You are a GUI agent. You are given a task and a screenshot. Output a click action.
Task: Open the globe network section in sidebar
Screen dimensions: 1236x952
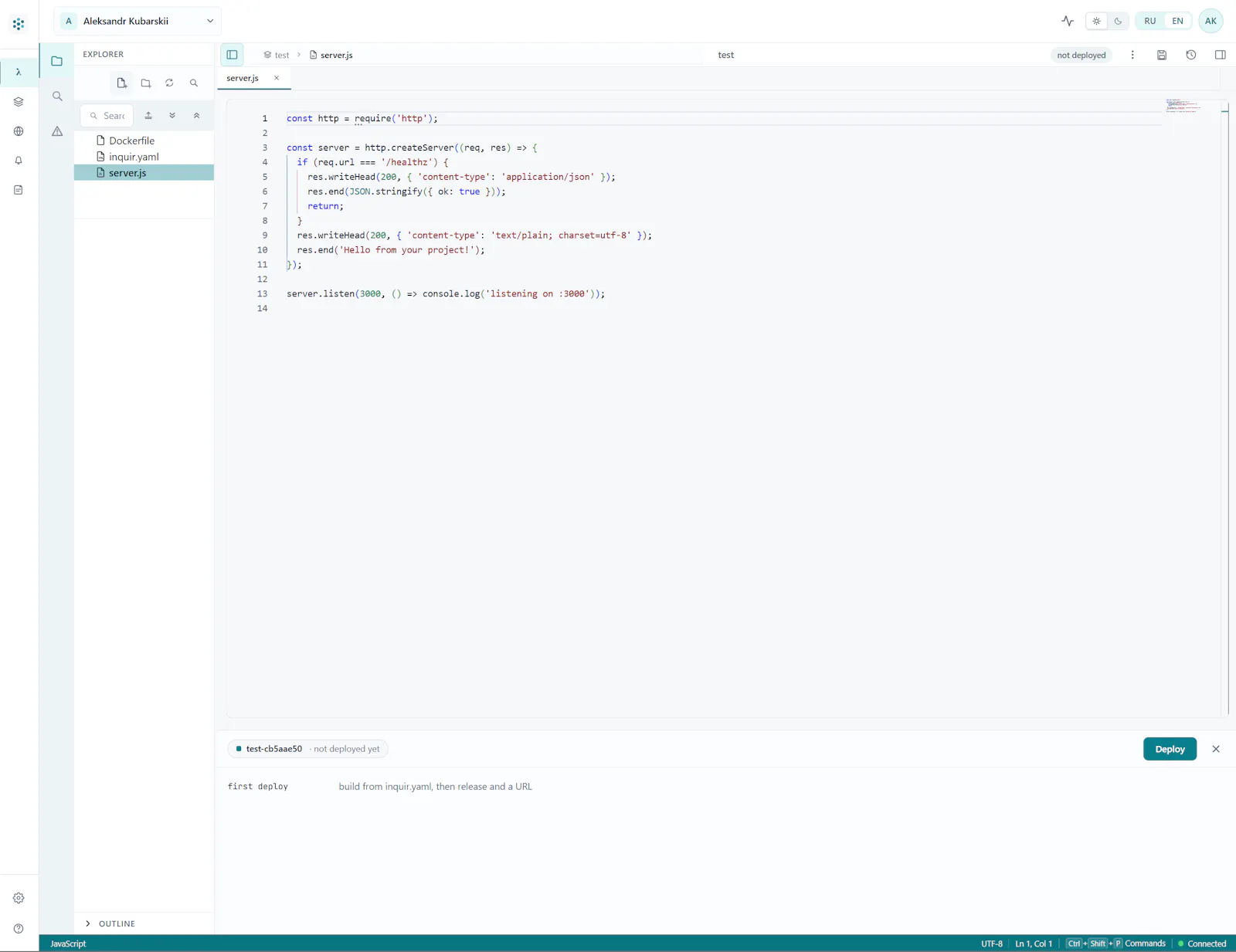point(19,131)
